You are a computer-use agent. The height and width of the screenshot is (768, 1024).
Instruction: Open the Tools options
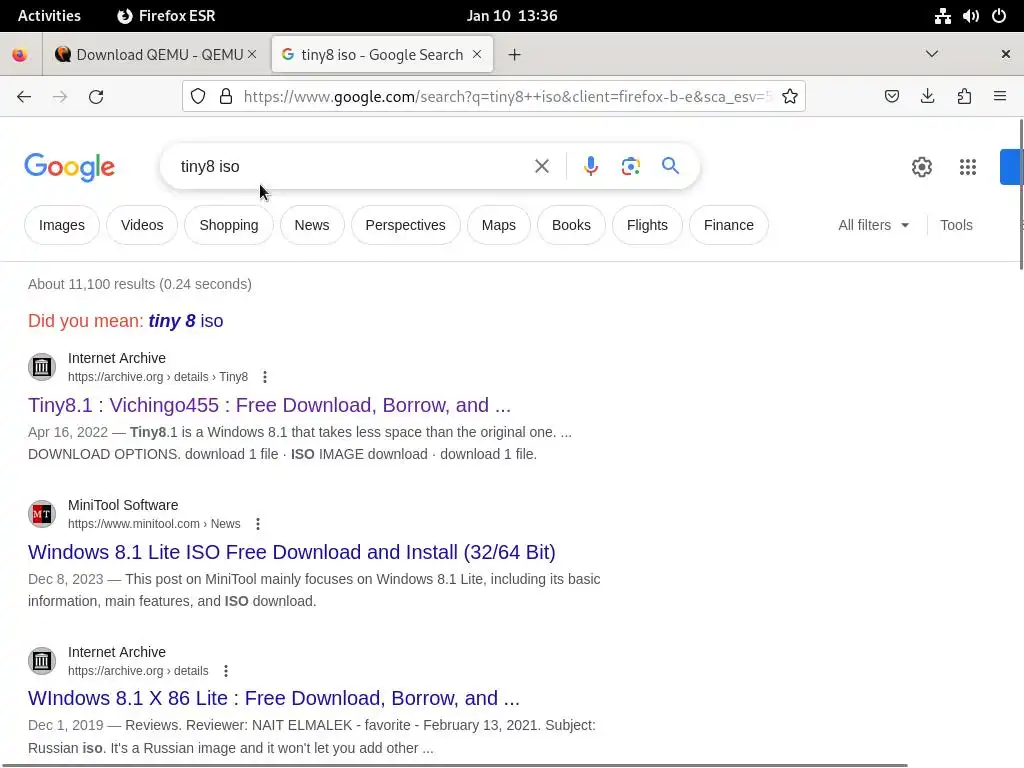(x=956, y=225)
